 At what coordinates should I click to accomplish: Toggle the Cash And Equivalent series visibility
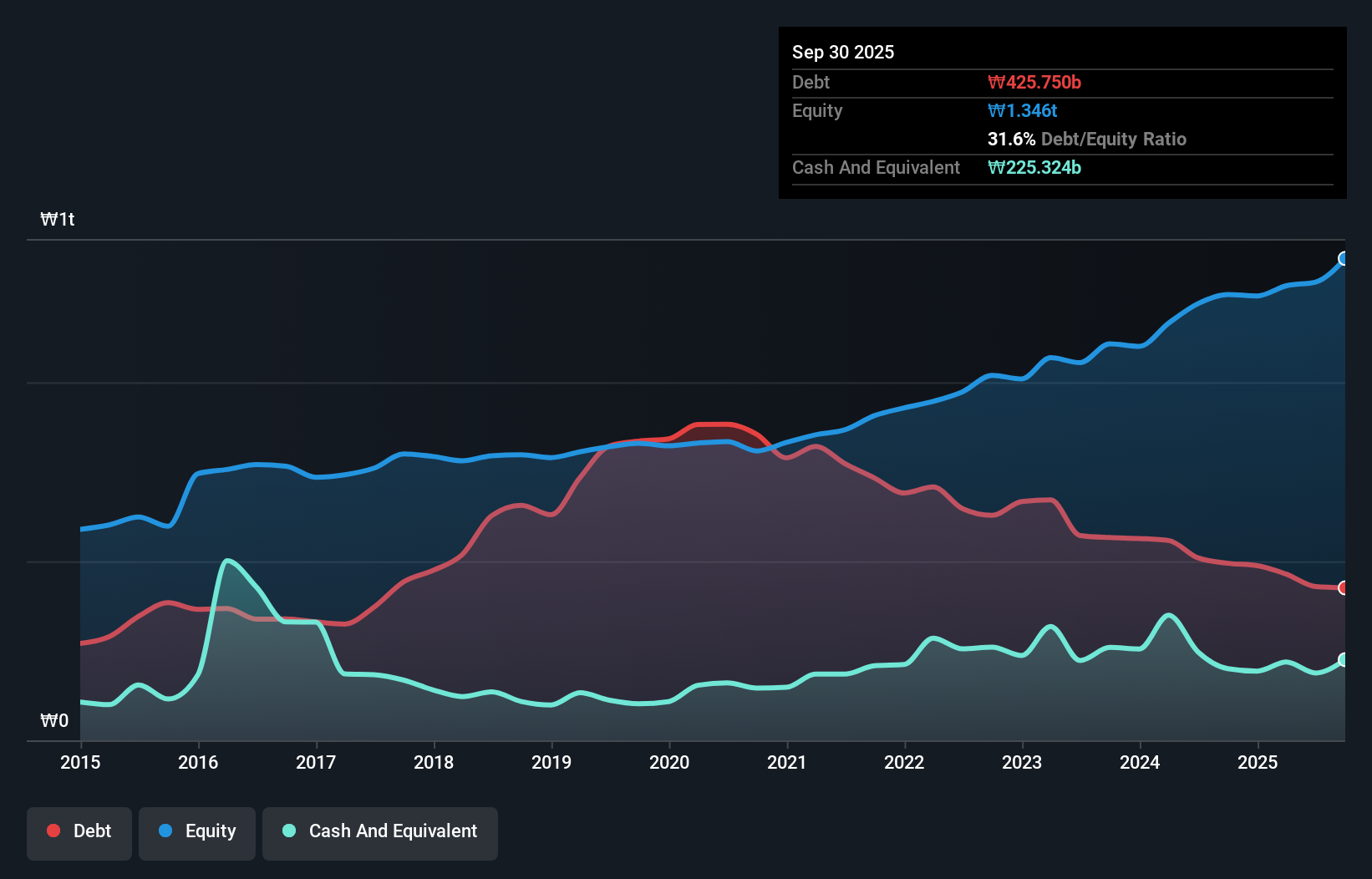click(380, 831)
